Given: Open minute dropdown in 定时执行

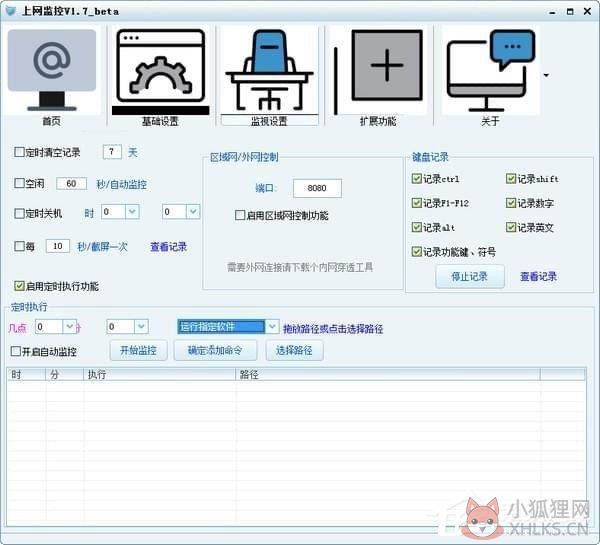Looking at the screenshot, I should [141, 326].
